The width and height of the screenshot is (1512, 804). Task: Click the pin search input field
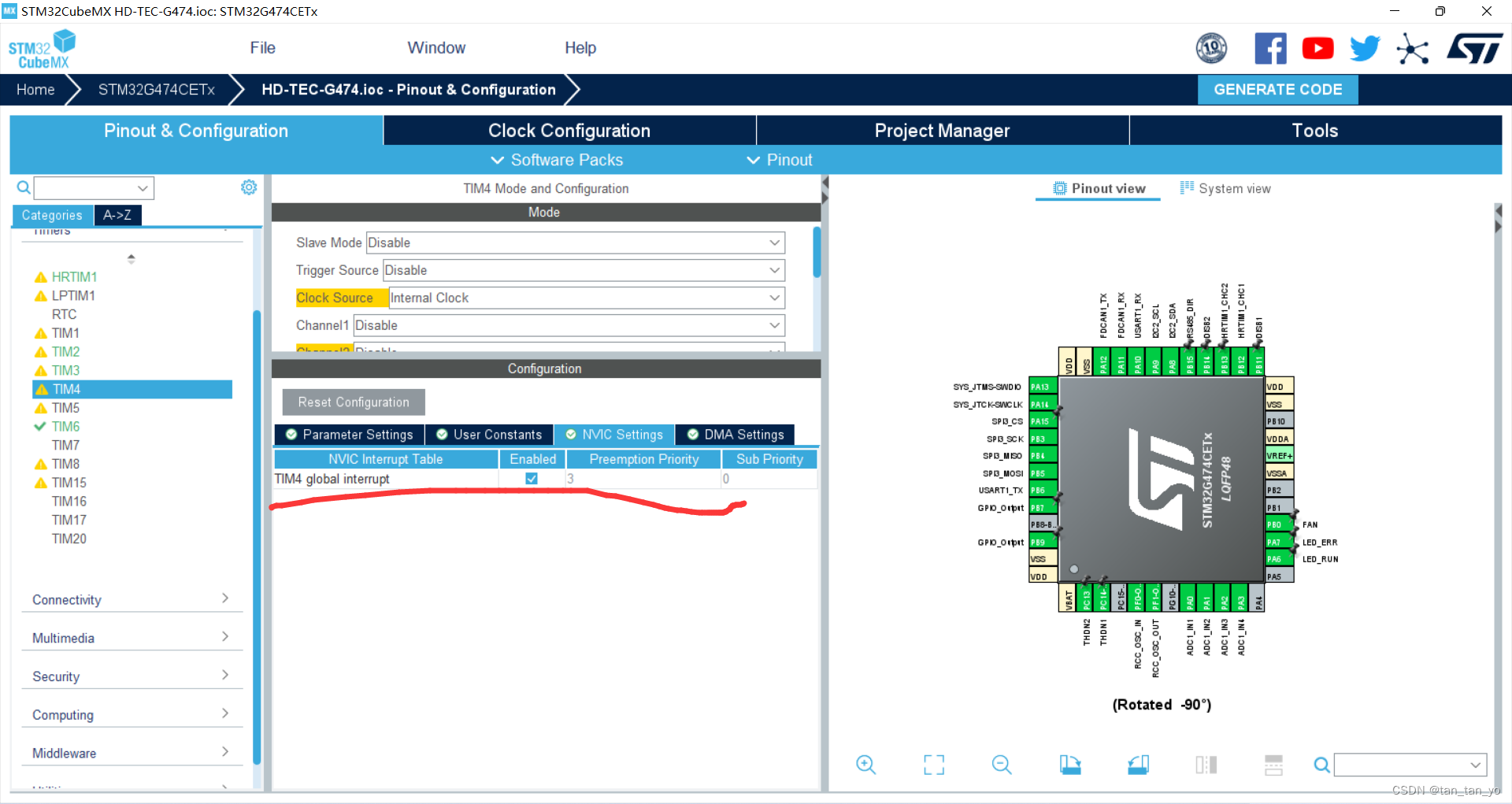click(1410, 764)
